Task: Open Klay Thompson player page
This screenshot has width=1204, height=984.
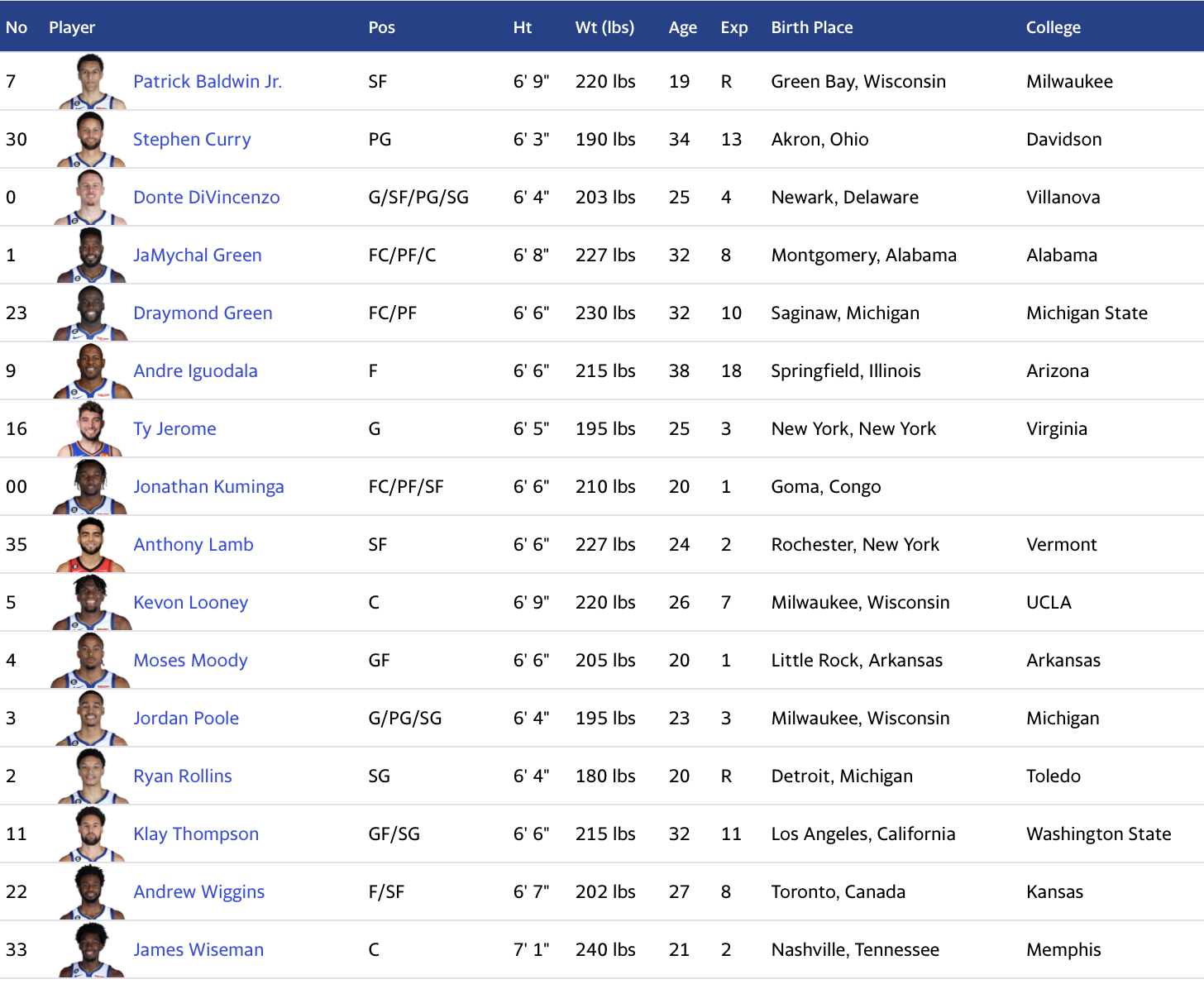Action: coord(196,834)
